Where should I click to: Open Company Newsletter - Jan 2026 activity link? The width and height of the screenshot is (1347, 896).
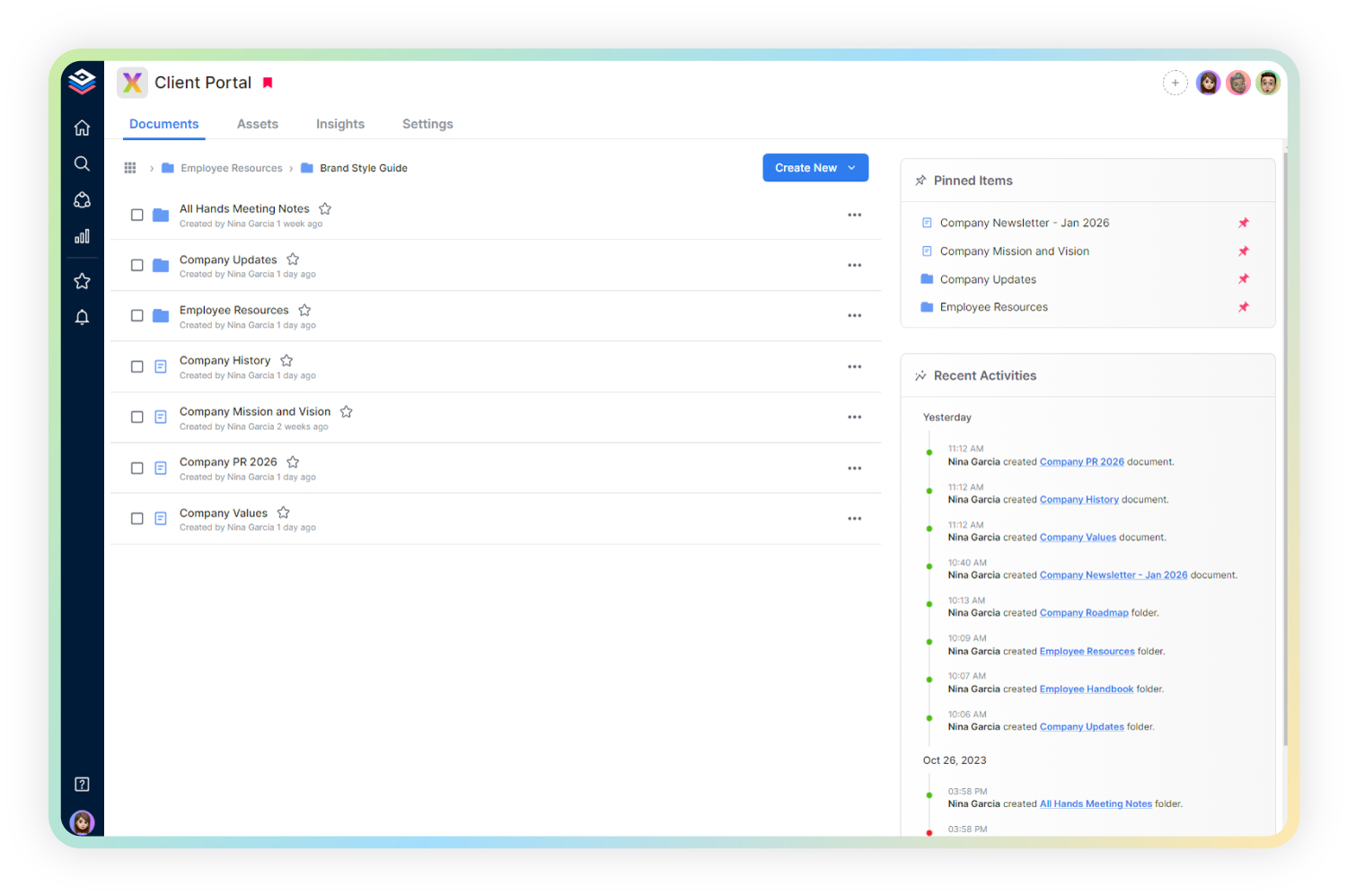click(1114, 575)
